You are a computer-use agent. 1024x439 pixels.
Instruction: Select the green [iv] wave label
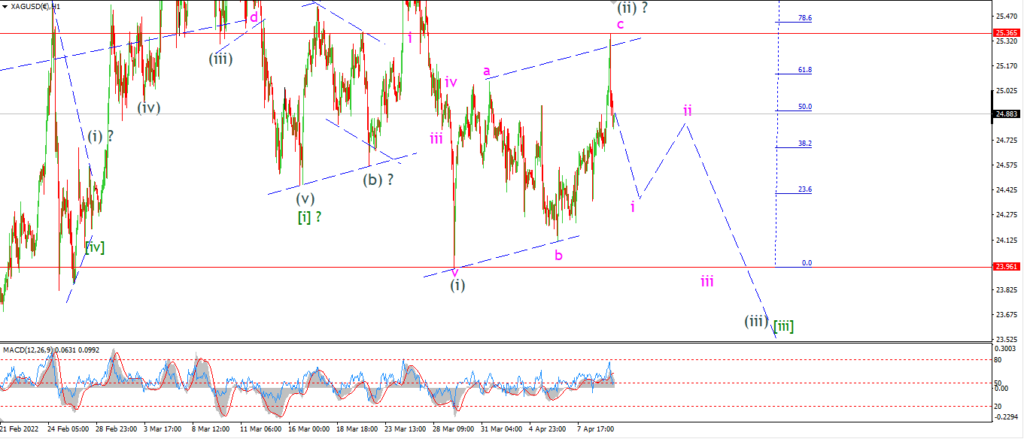[x=94, y=246]
